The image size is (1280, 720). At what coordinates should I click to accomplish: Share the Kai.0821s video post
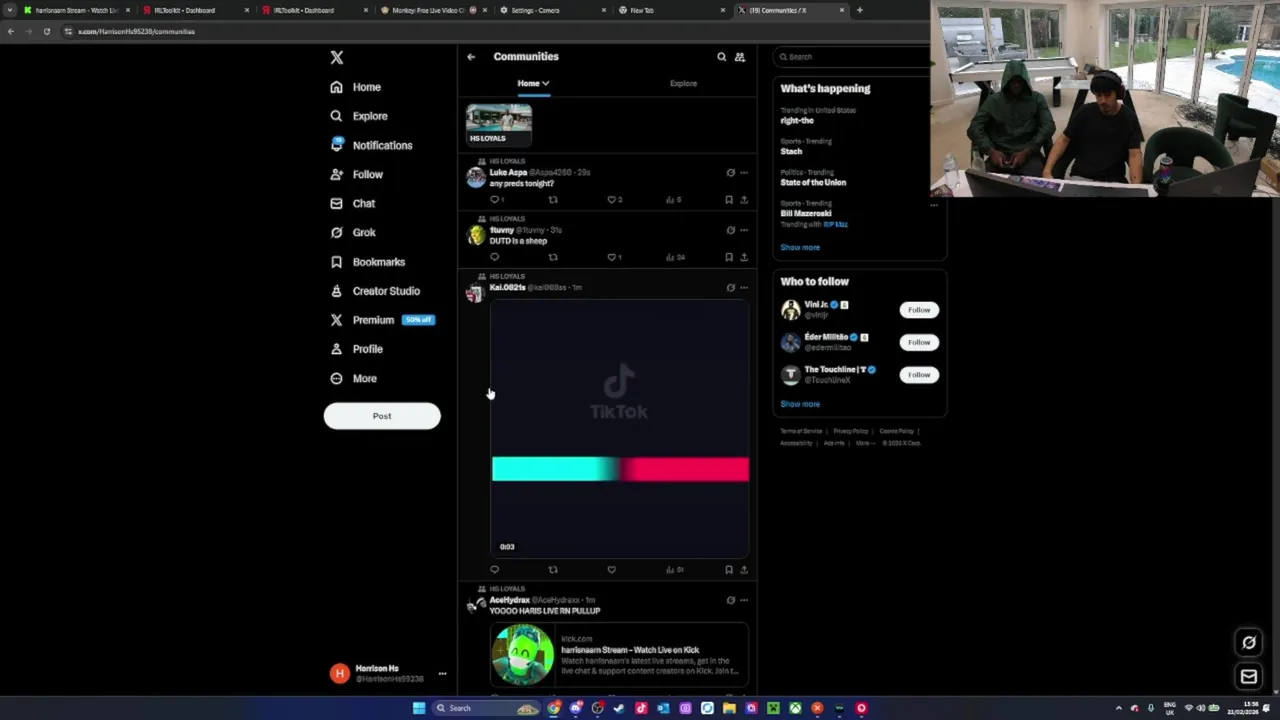click(x=744, y=570)
